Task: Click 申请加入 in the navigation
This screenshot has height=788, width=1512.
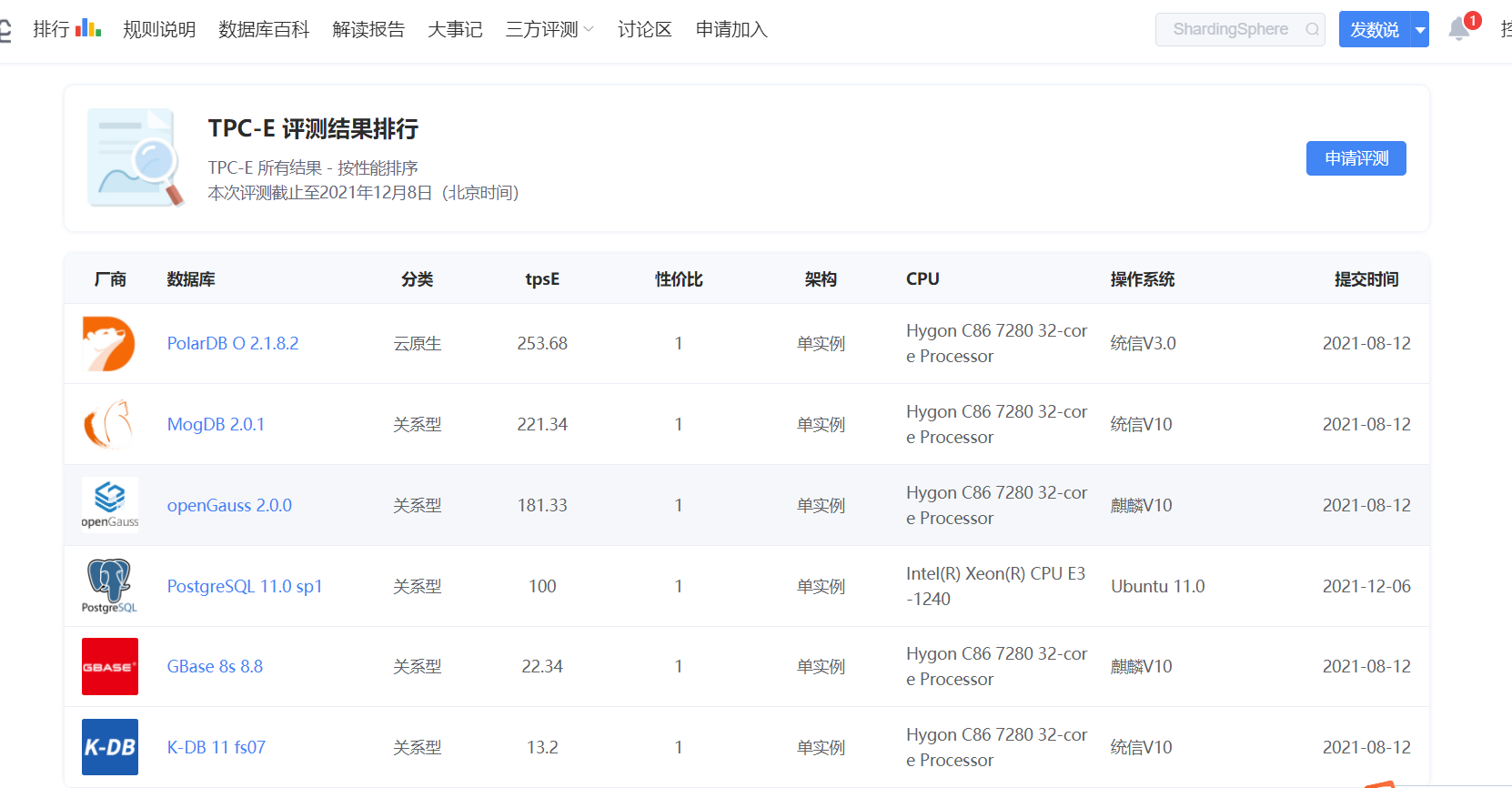Action: click(731, 29)
